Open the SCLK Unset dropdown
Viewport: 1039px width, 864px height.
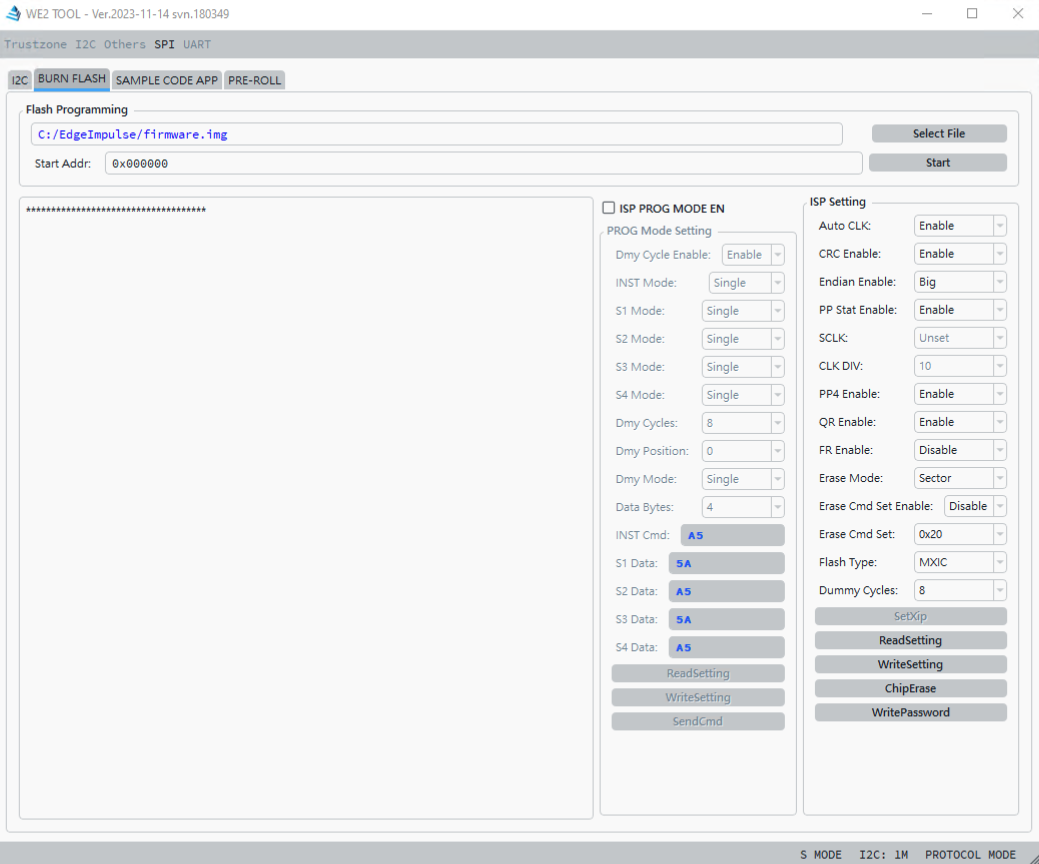point(960,338)
